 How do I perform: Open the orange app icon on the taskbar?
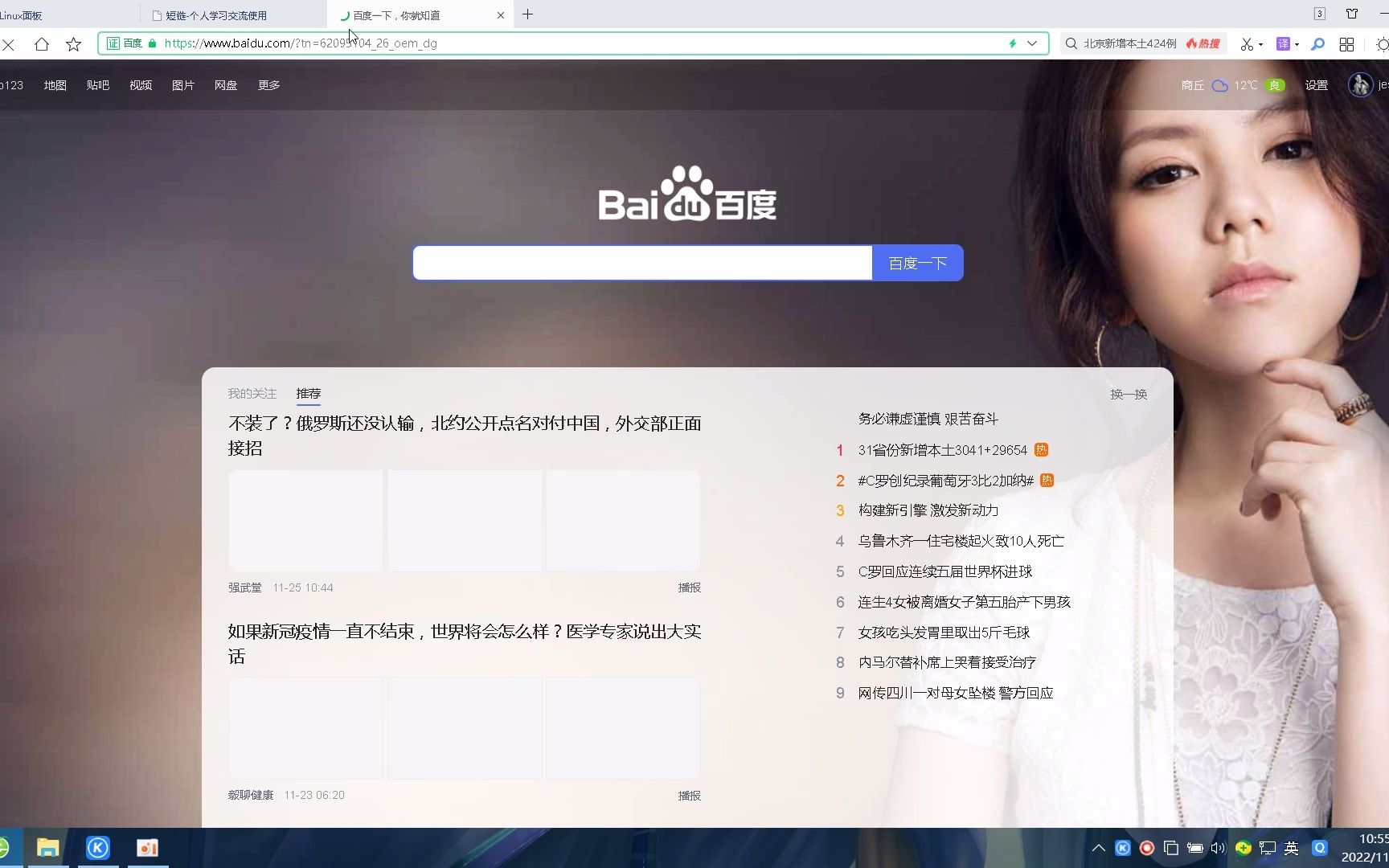[x=148, y=848]
